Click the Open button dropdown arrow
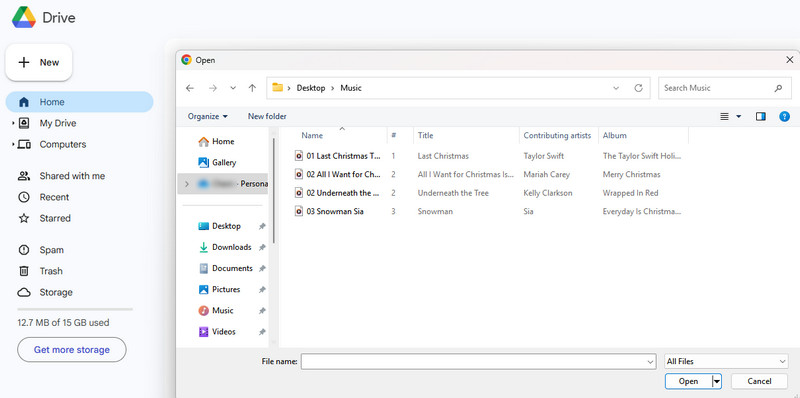Viewport: 800px width, 398px height. click(x=717, y=381)
